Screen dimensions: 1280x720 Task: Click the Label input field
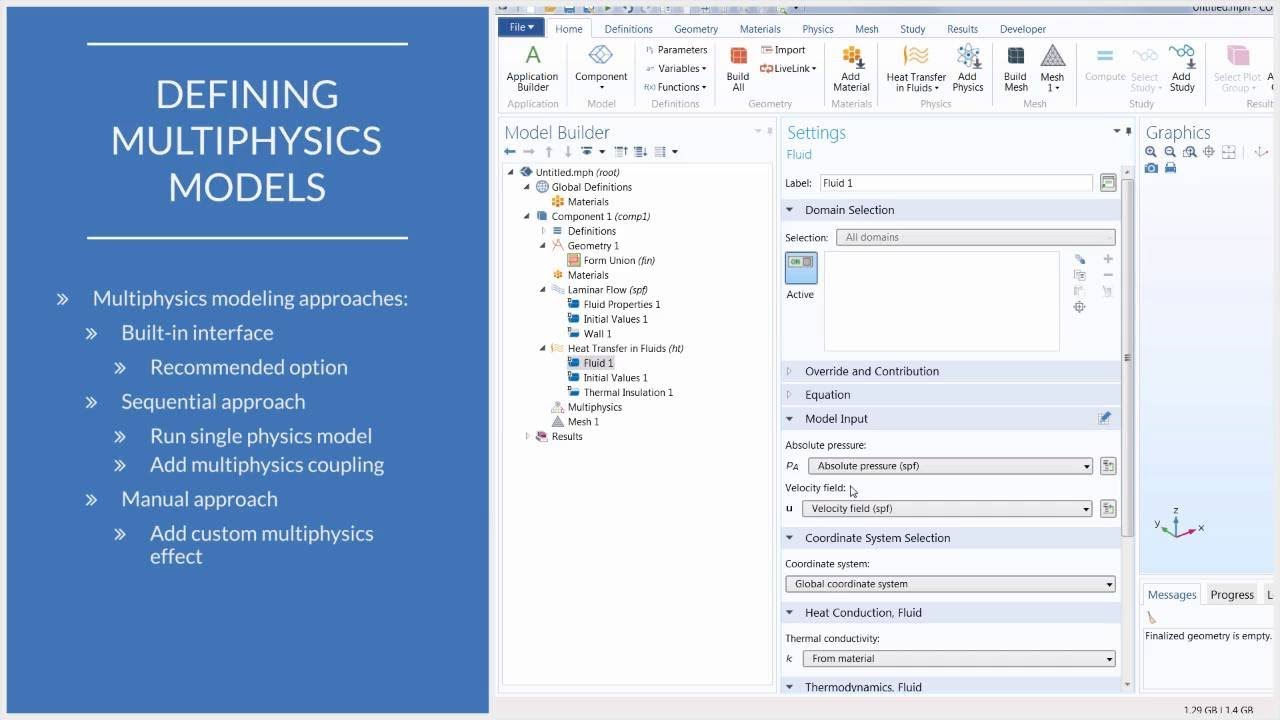[x=956, y=183]
